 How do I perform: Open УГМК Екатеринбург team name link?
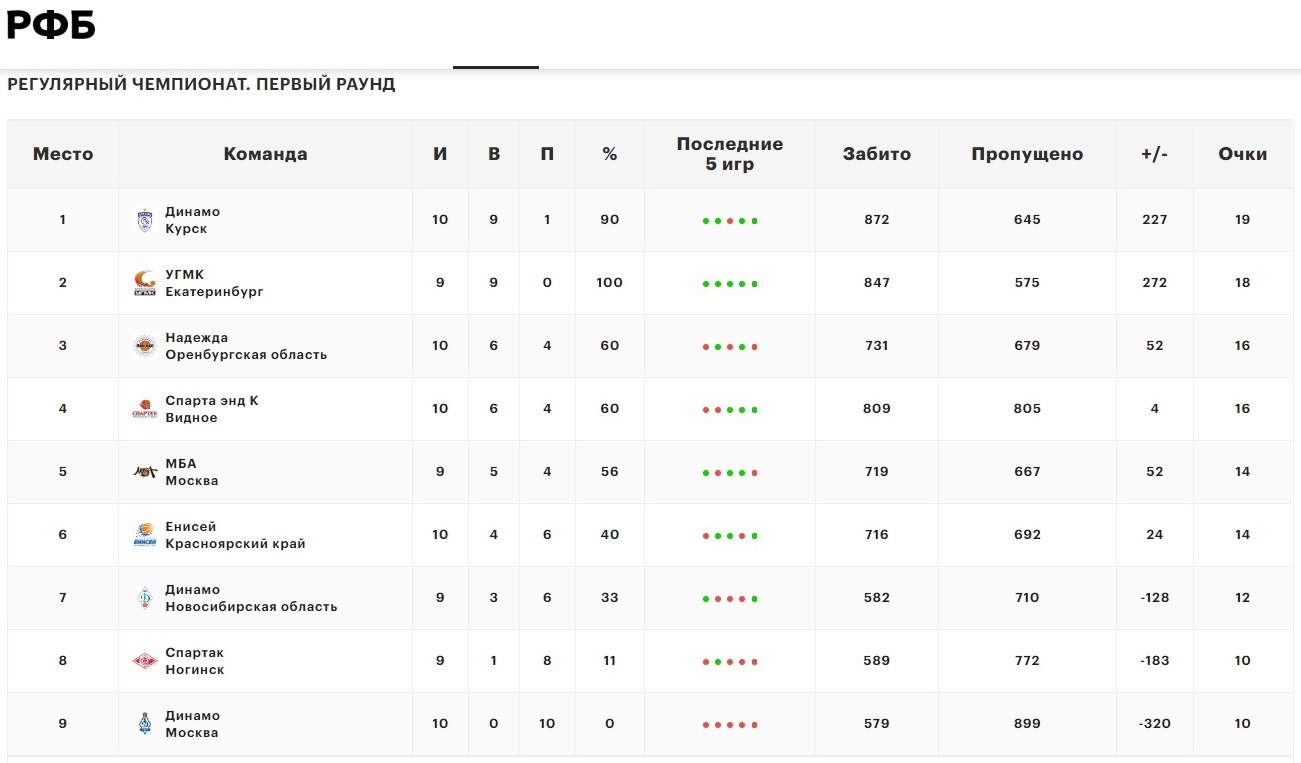click(x=214, y=283)
